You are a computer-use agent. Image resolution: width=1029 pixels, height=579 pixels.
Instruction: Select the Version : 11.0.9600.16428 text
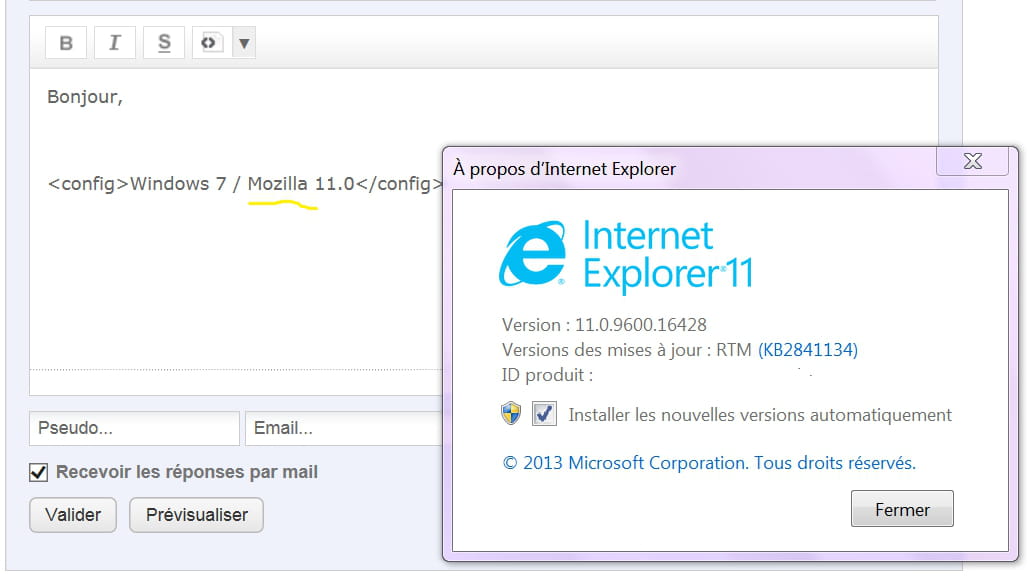click(x=604, y=325)
